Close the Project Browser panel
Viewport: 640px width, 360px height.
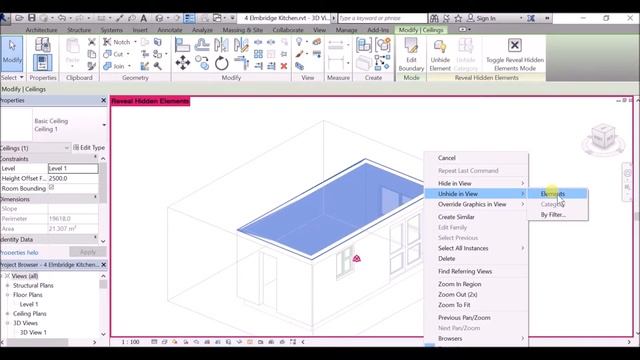pos(103,264)
